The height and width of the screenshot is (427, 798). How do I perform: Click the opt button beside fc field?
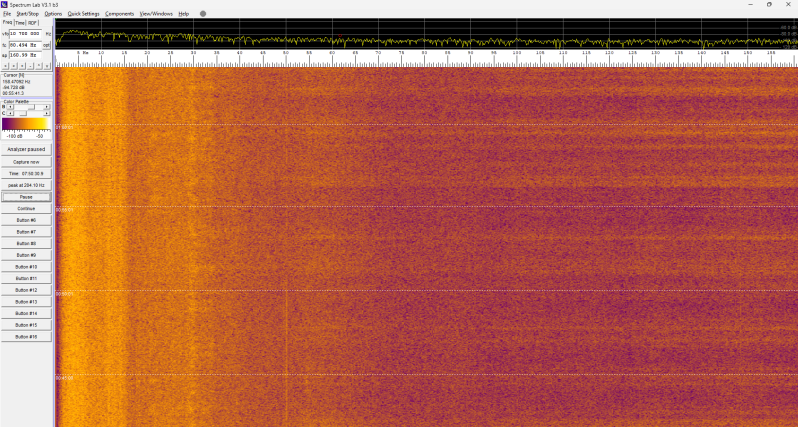click(x=46, y=45)
